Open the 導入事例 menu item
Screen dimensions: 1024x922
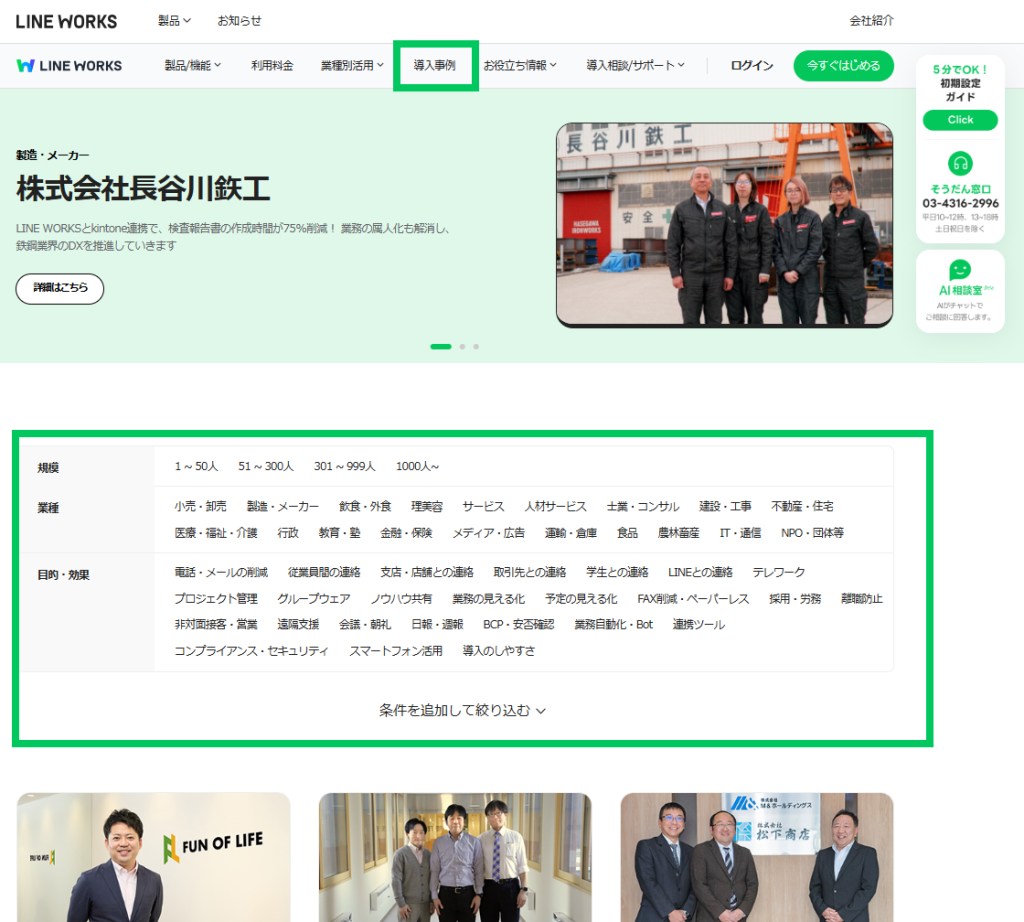pos(435,66)
